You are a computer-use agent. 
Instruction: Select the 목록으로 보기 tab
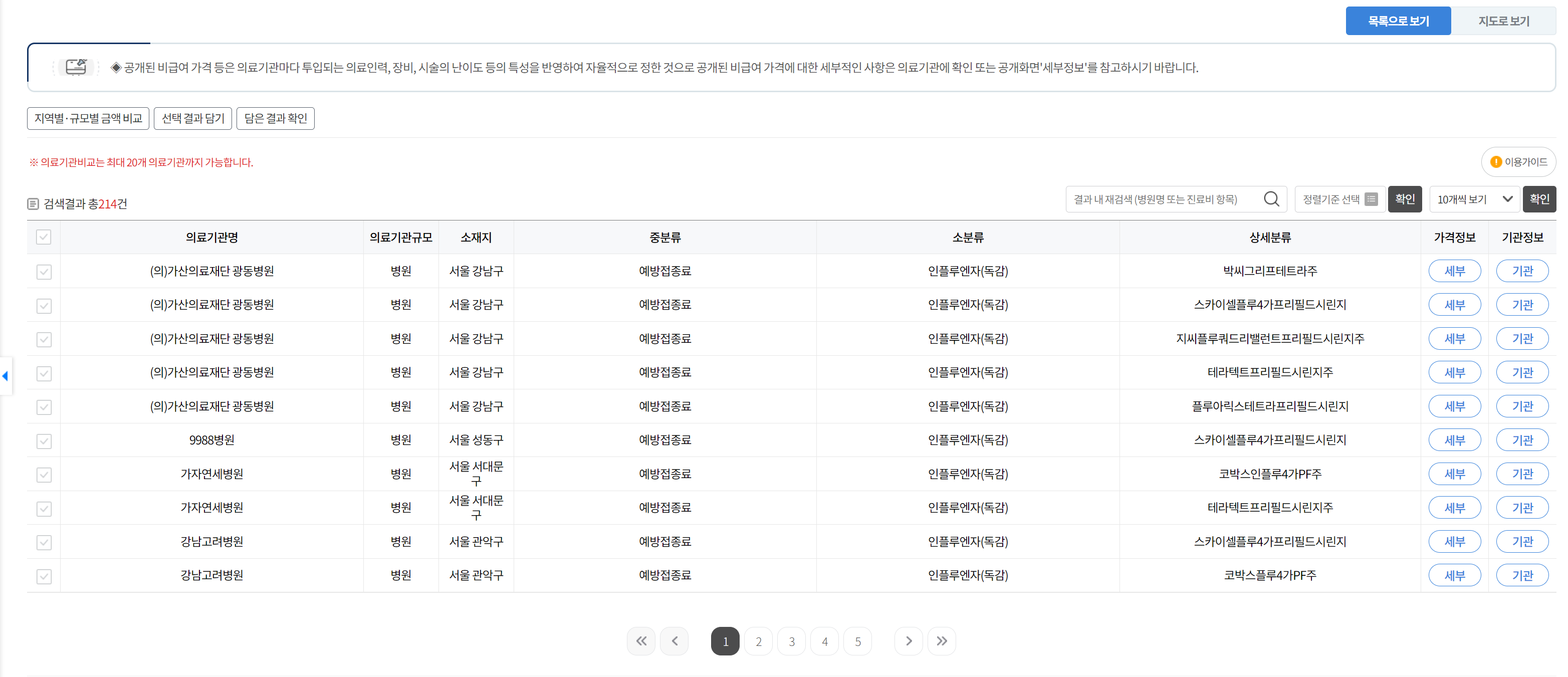[x=1398, y=20]
